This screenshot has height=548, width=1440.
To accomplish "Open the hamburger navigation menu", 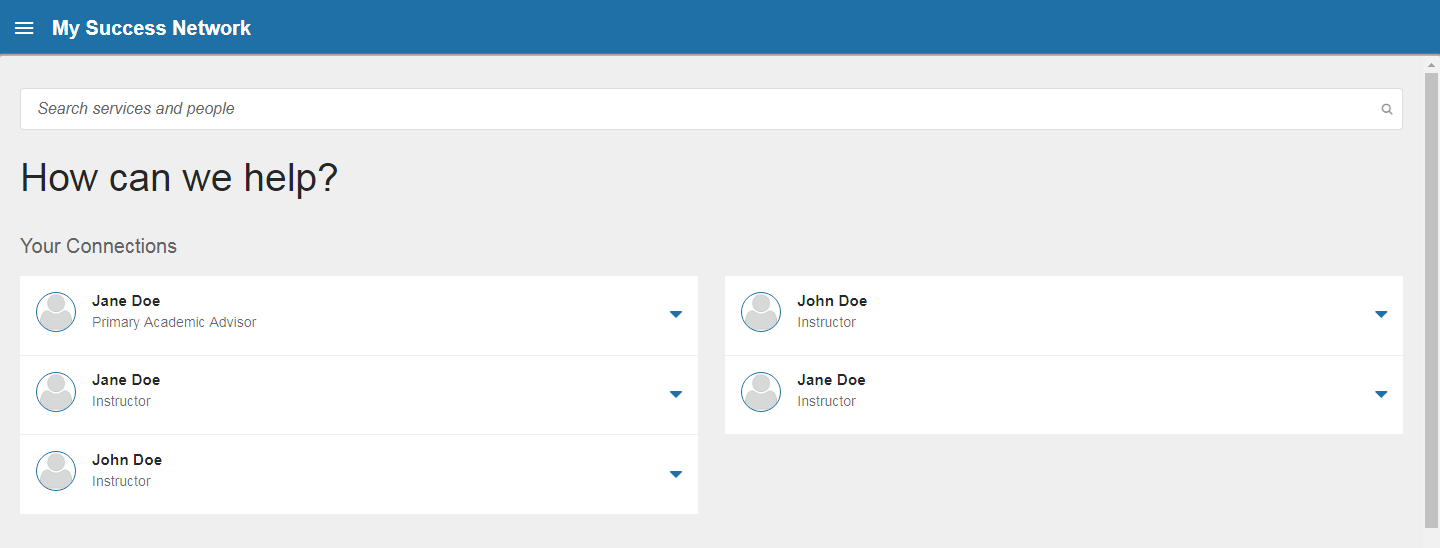I will pyautogui.click(x=24, y=28).
